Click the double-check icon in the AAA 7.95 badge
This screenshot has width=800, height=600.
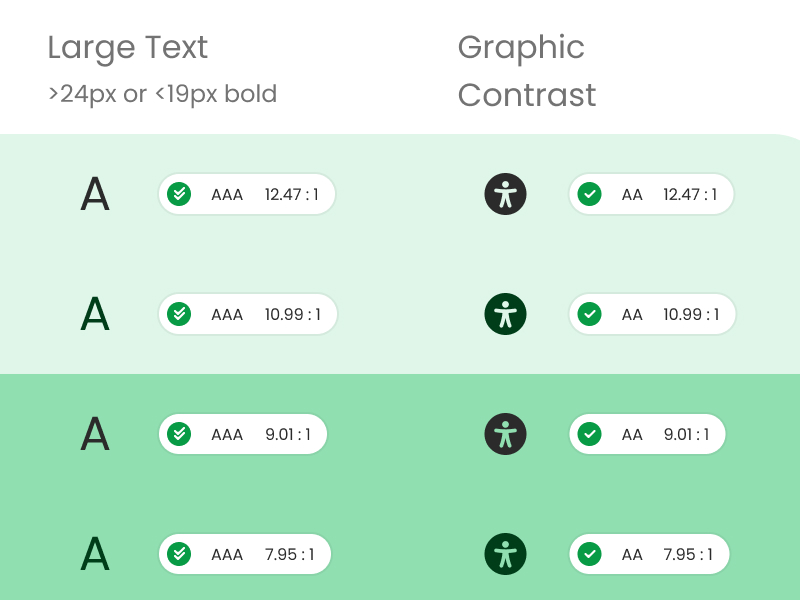[x=179, y=554]
